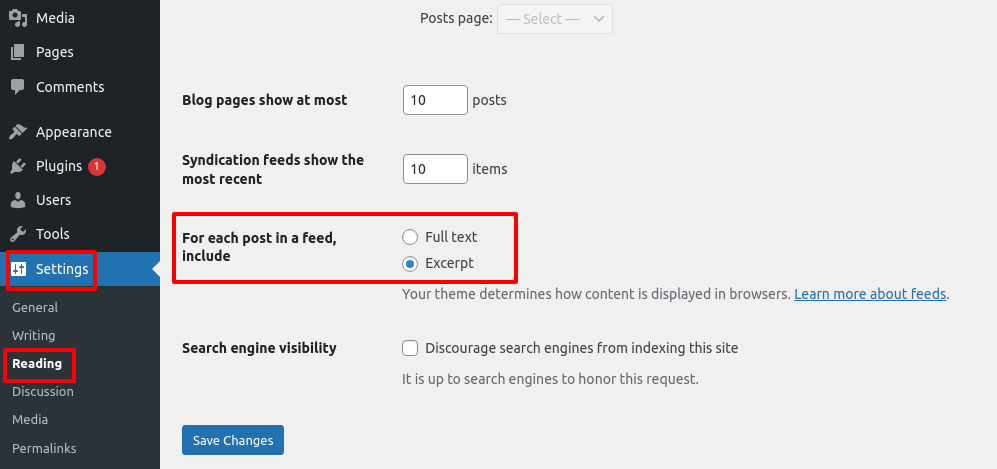This screenshot has height=469, width=997.
Task: Open Media library via its sidebar icon
Action: 18,18
